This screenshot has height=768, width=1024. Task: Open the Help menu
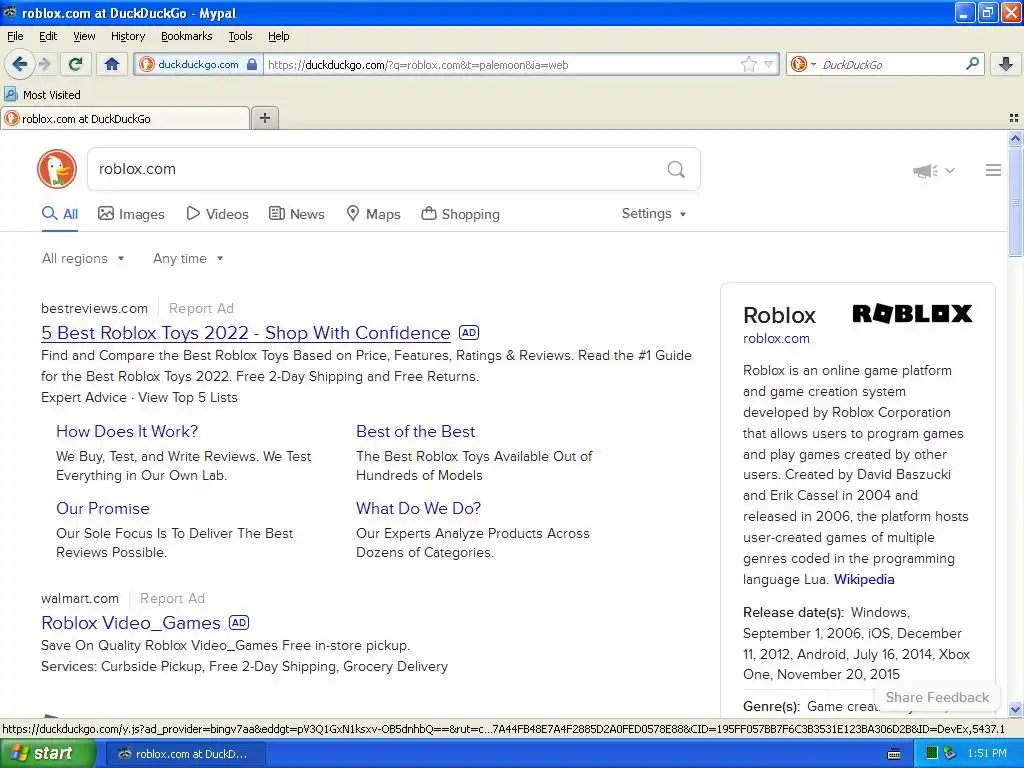(278, 36)
